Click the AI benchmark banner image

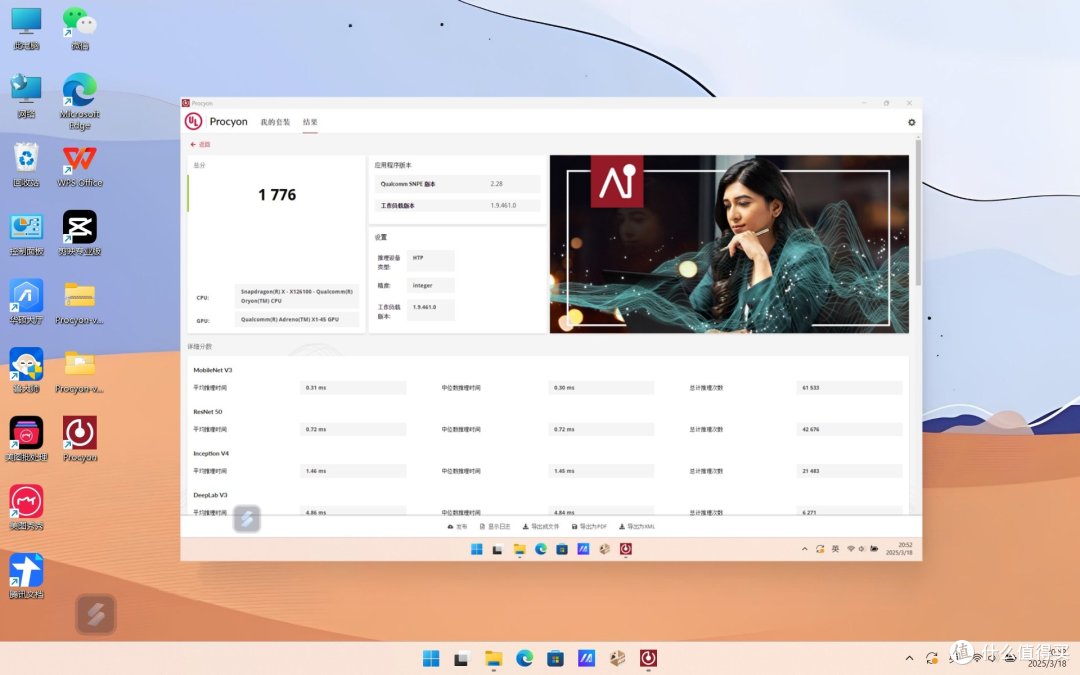pos(729,244)
